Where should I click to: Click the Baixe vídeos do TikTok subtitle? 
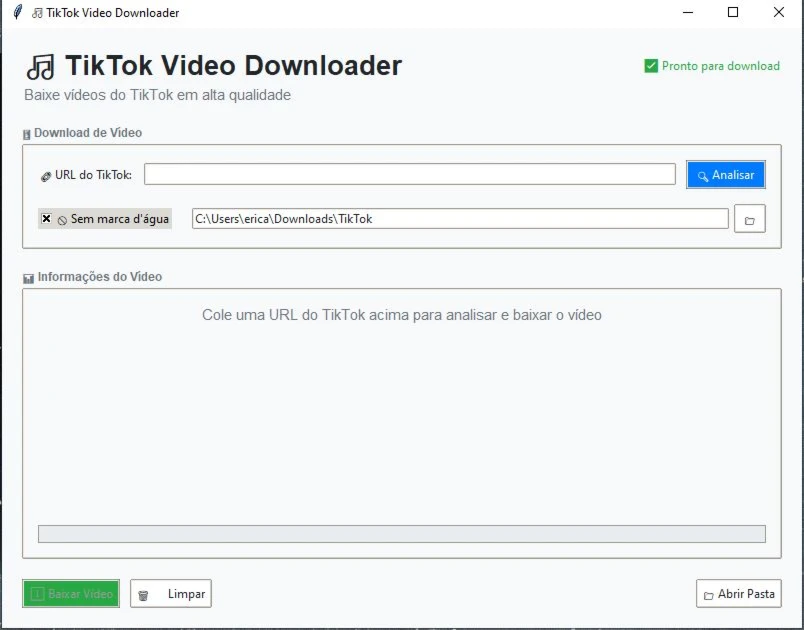point(157,95)
